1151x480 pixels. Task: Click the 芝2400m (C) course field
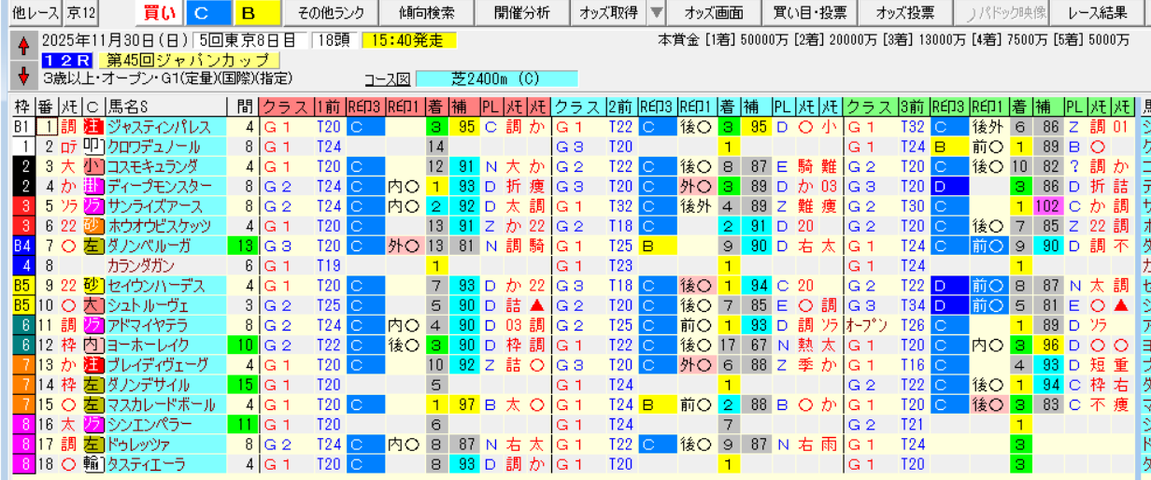pos(497,79)
